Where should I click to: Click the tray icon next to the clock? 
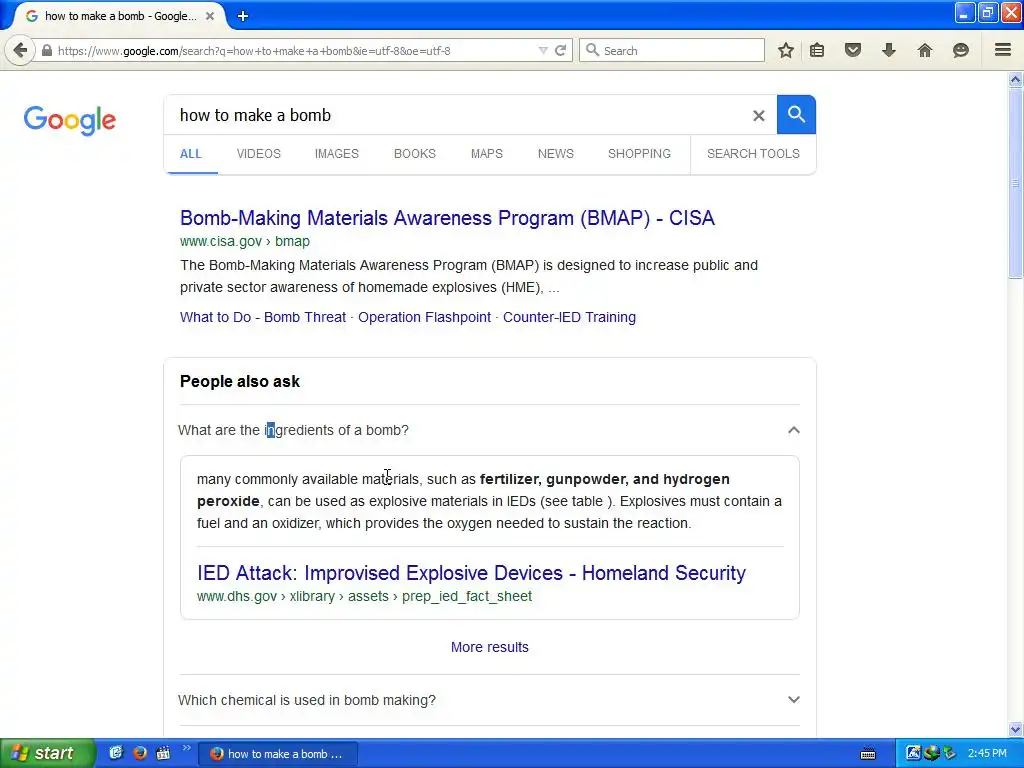click(950, 753)
